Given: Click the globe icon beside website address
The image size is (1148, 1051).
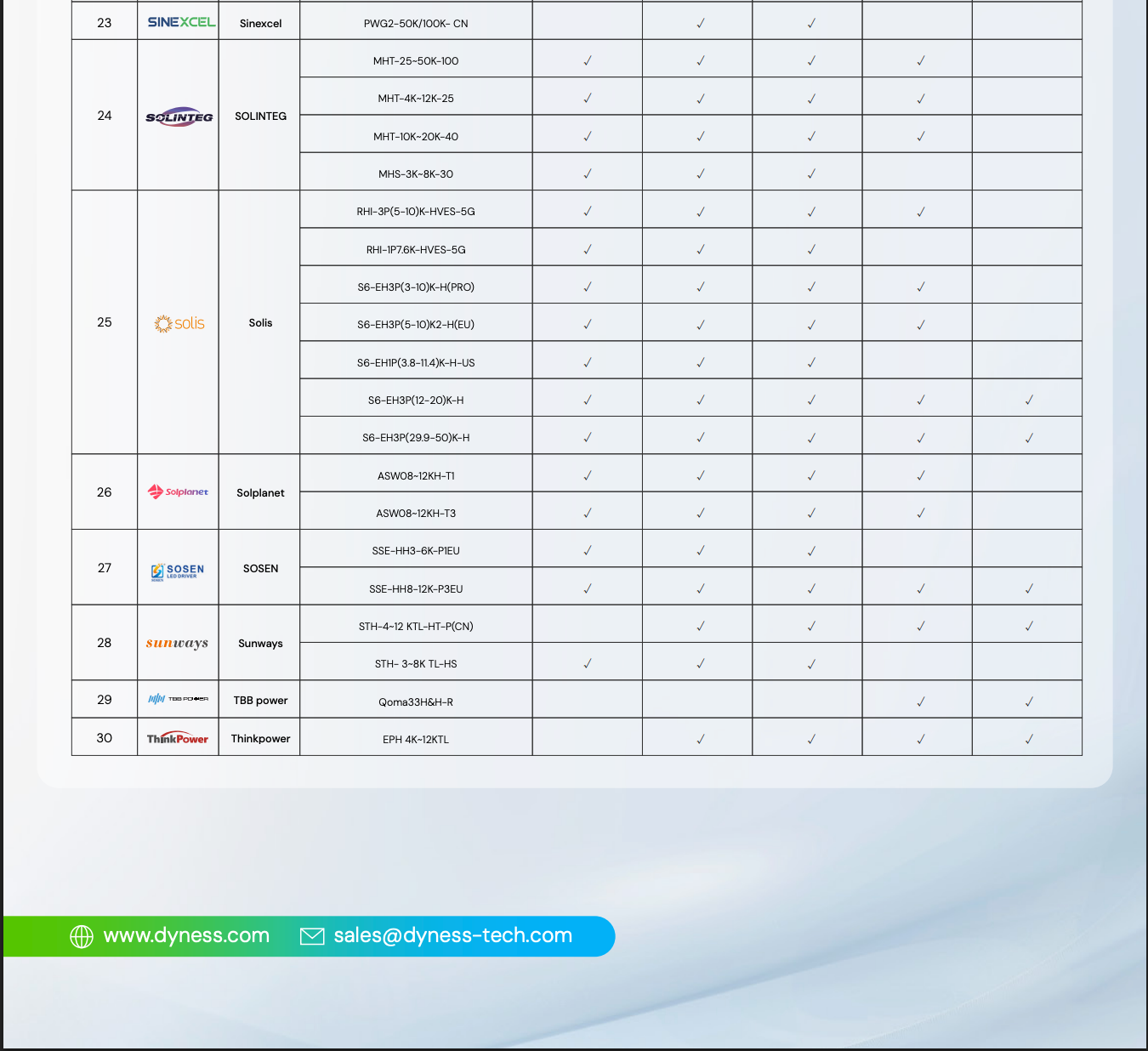Looking at the screenshot, I should tap(82, 936).
